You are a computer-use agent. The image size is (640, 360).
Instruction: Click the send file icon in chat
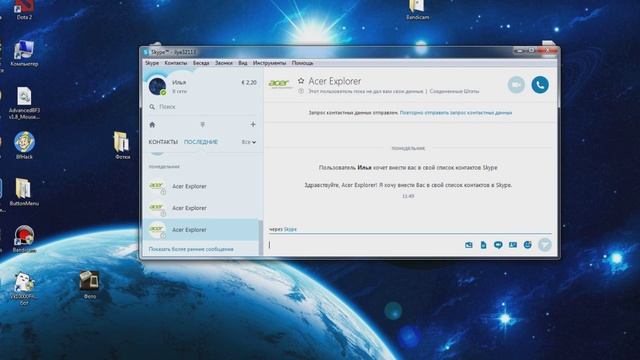click(x=483, y=245)
